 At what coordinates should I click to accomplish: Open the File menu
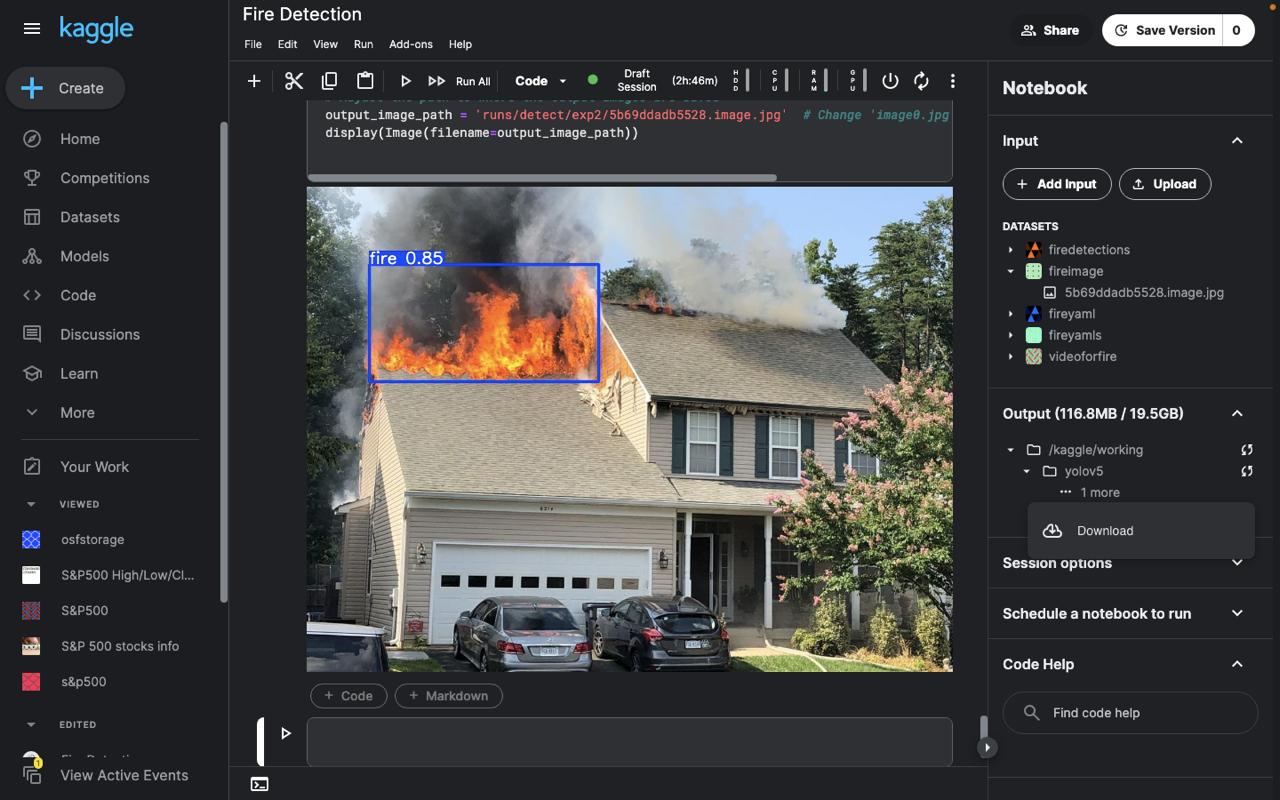253,44
